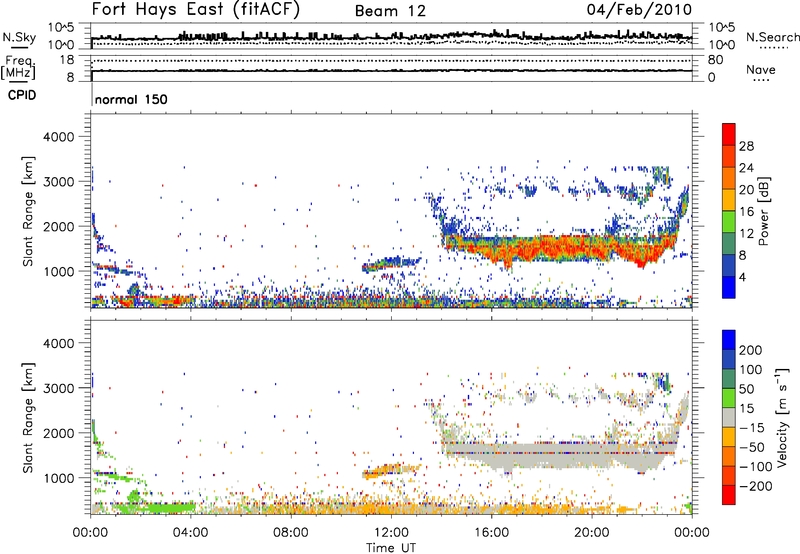The image size is (800, 554).
Task: Click the '04:00' time tick label
Action: (x=190, y=533)
